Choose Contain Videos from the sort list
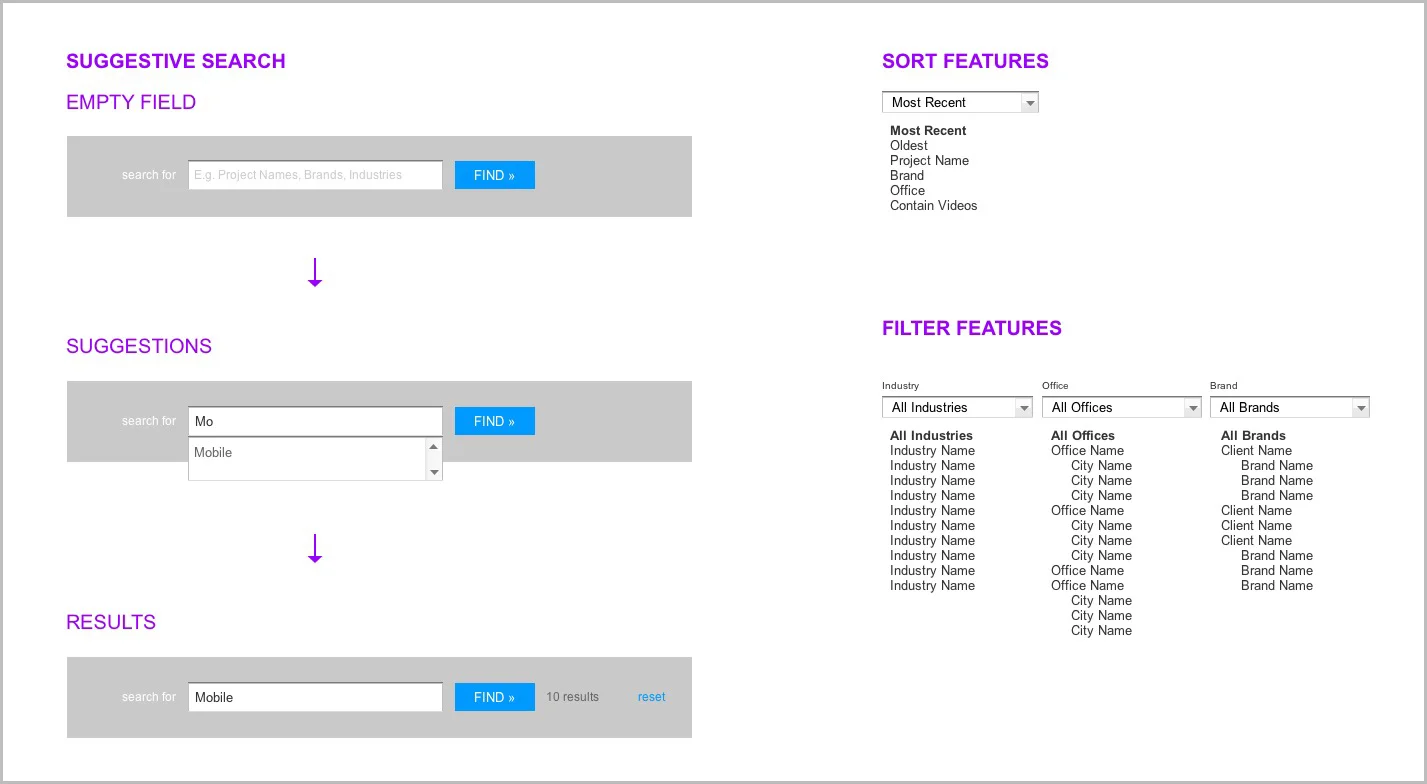1427x784 pixels. tap(933, 205)
